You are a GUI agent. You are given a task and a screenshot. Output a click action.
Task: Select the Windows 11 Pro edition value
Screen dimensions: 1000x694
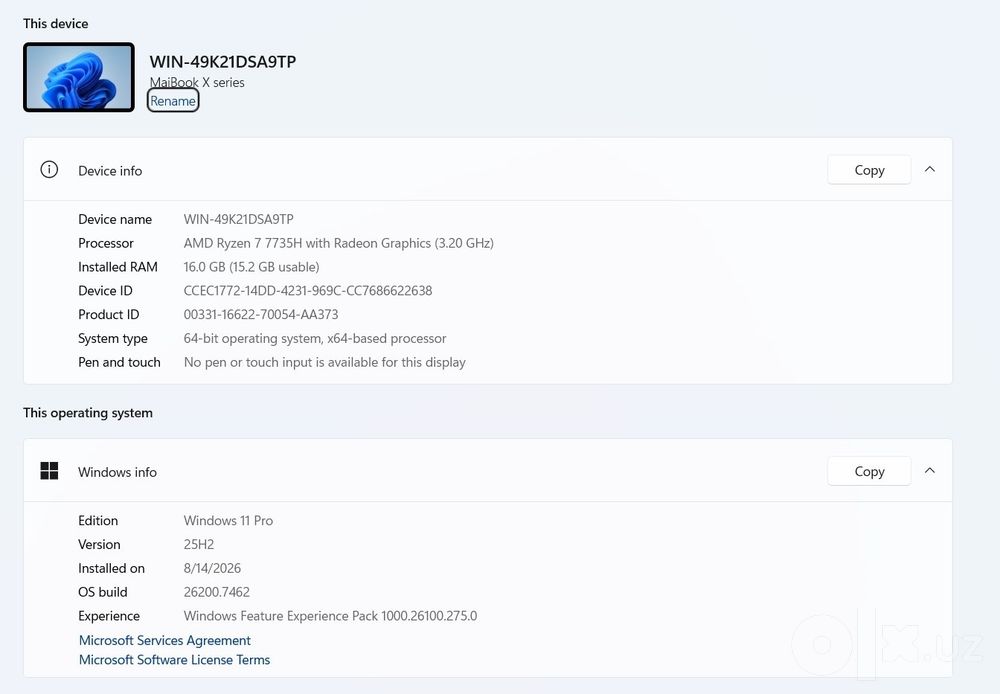pyautogui.click(x=228, y=520)
